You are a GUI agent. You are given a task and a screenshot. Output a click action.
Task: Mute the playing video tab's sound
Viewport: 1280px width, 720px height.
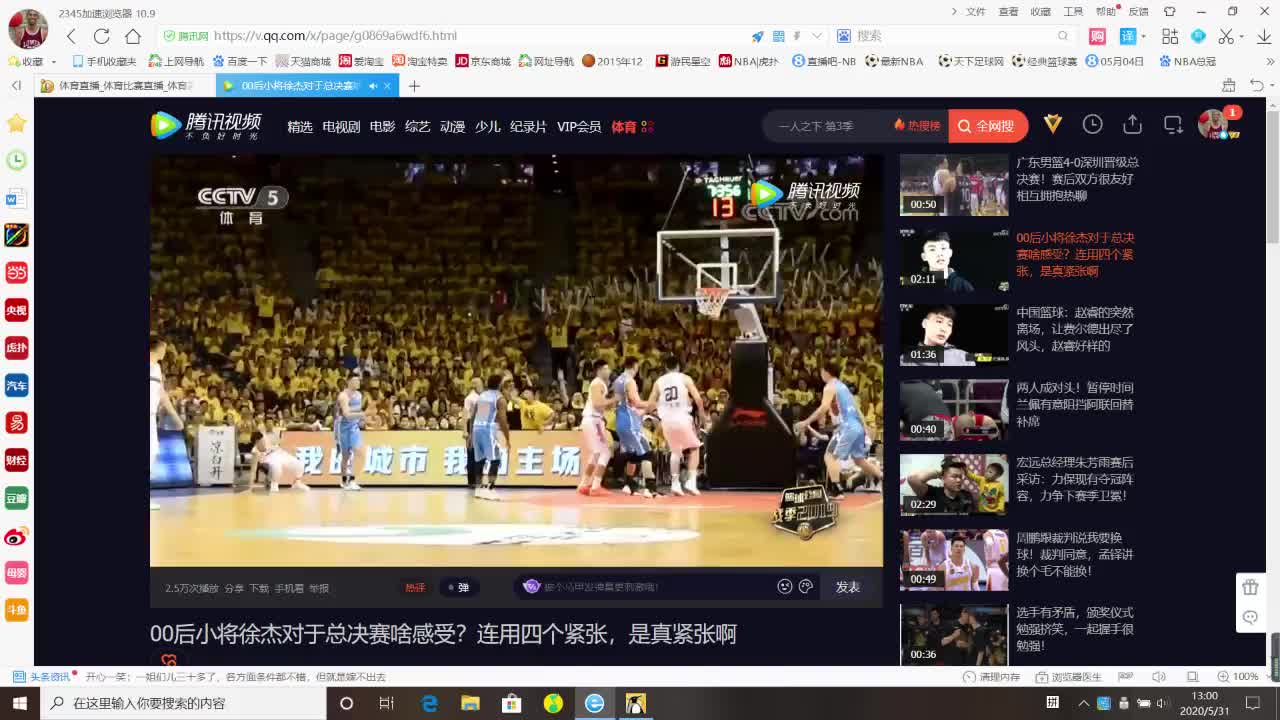(373, 86)
